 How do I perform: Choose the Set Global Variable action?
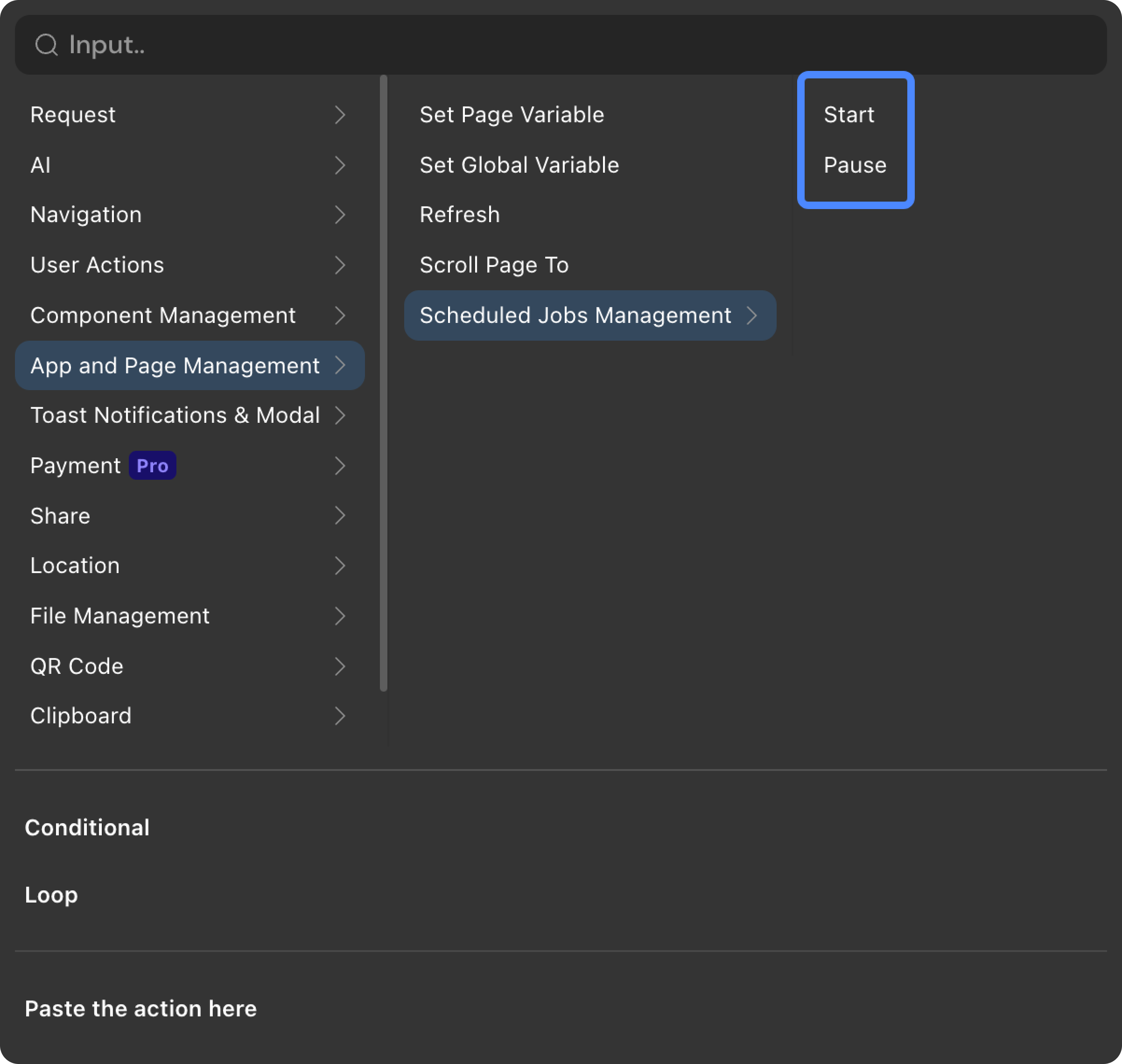click(x=519, y=165)
